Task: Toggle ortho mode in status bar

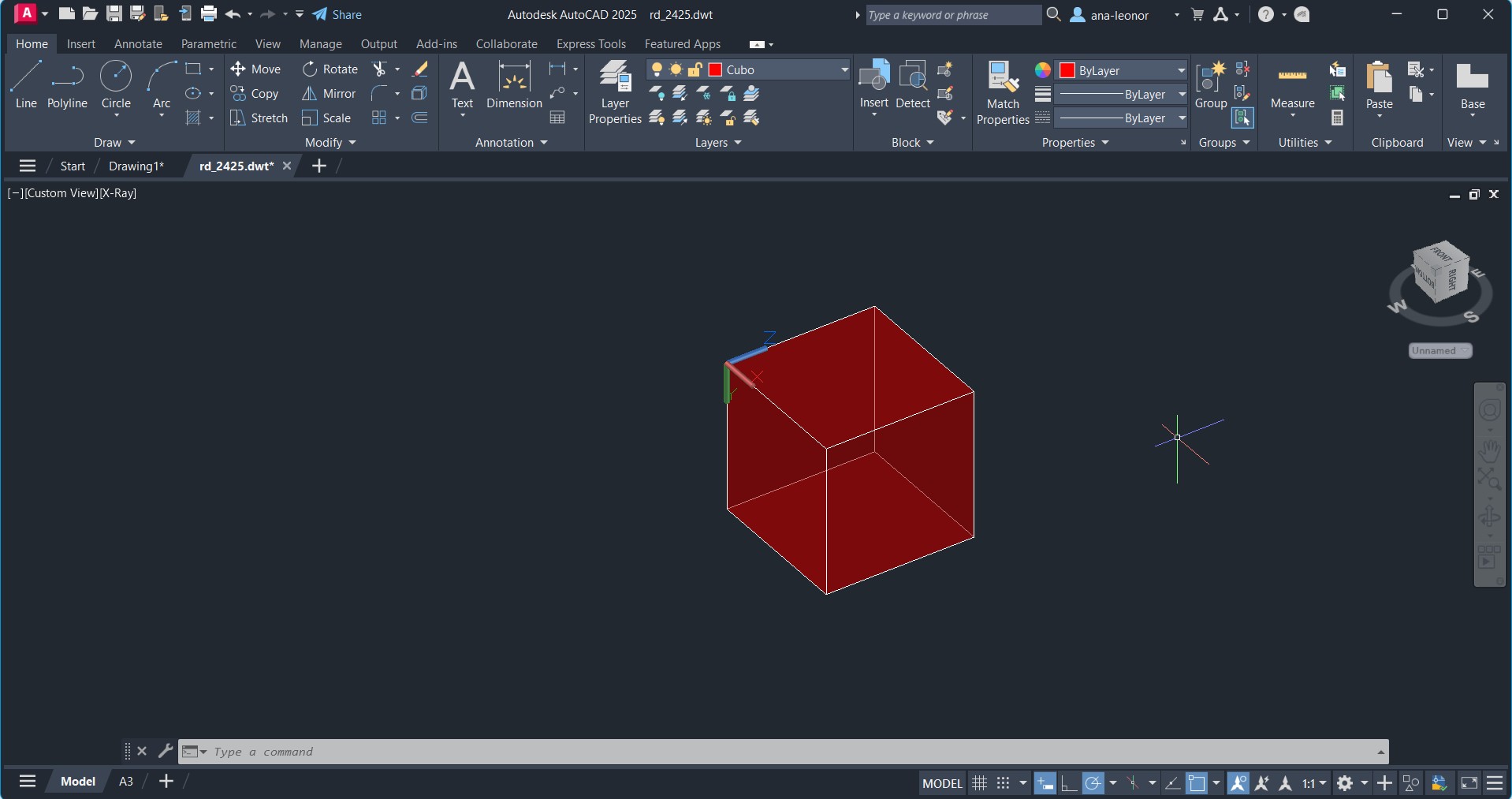Action: coord(1069,783)
